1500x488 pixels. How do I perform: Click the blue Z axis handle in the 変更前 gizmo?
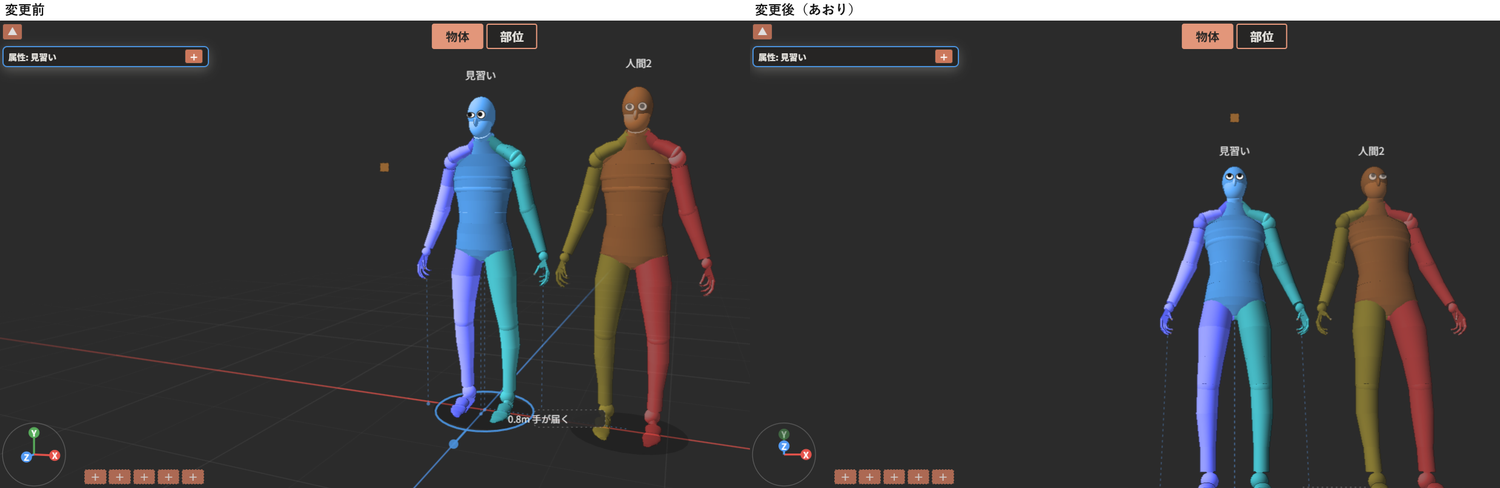26,457
